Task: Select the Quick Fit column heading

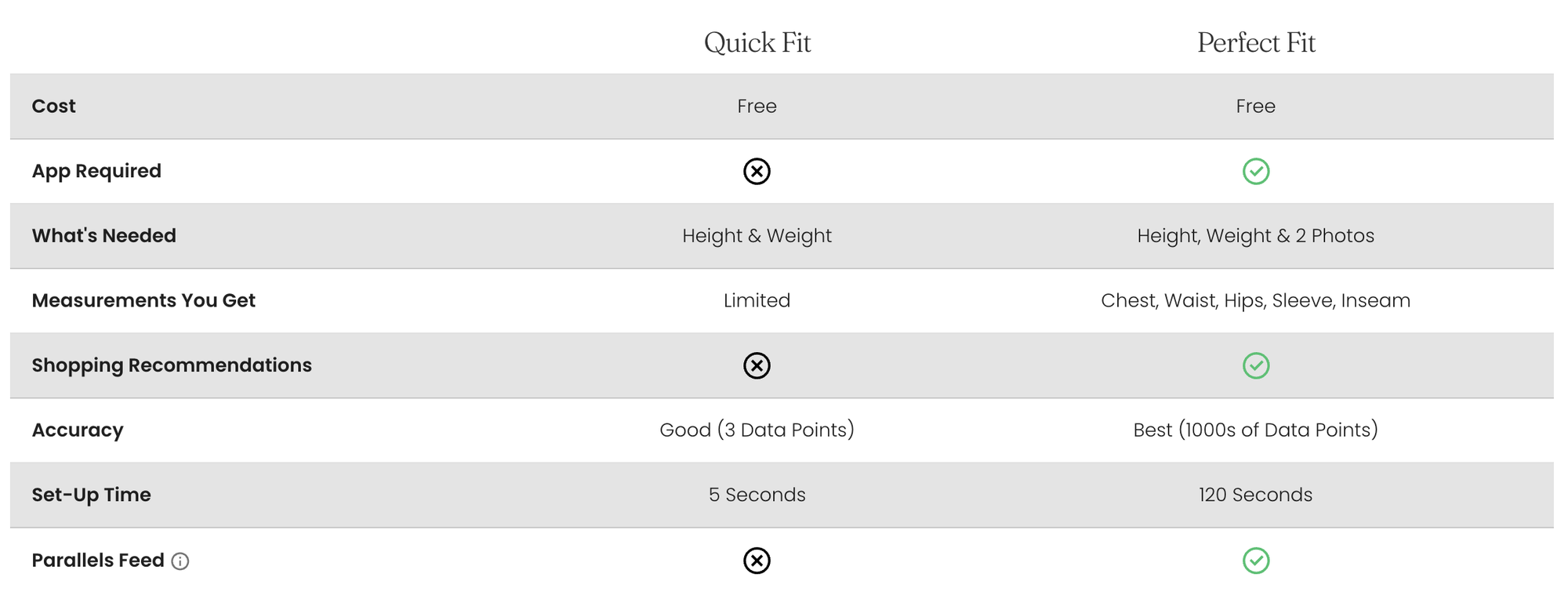Action: 757,42
